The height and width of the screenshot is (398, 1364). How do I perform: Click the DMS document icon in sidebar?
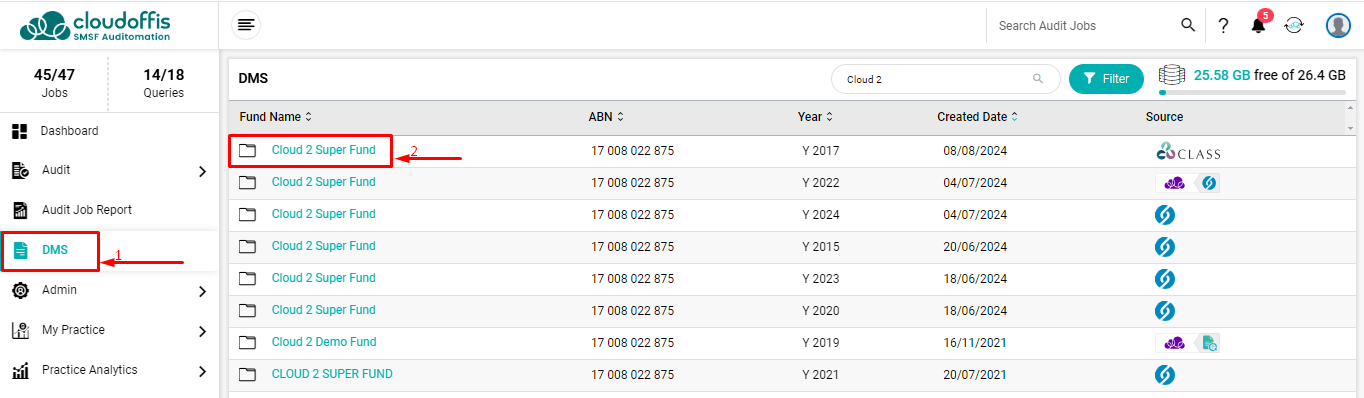point(20,250)
